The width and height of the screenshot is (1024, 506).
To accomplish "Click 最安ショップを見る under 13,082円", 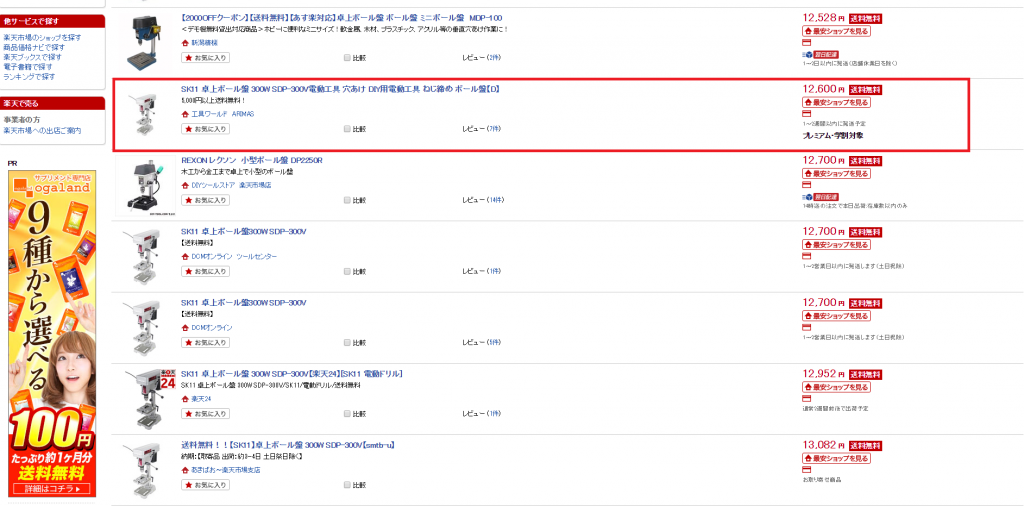I will (x=837, y=458).
